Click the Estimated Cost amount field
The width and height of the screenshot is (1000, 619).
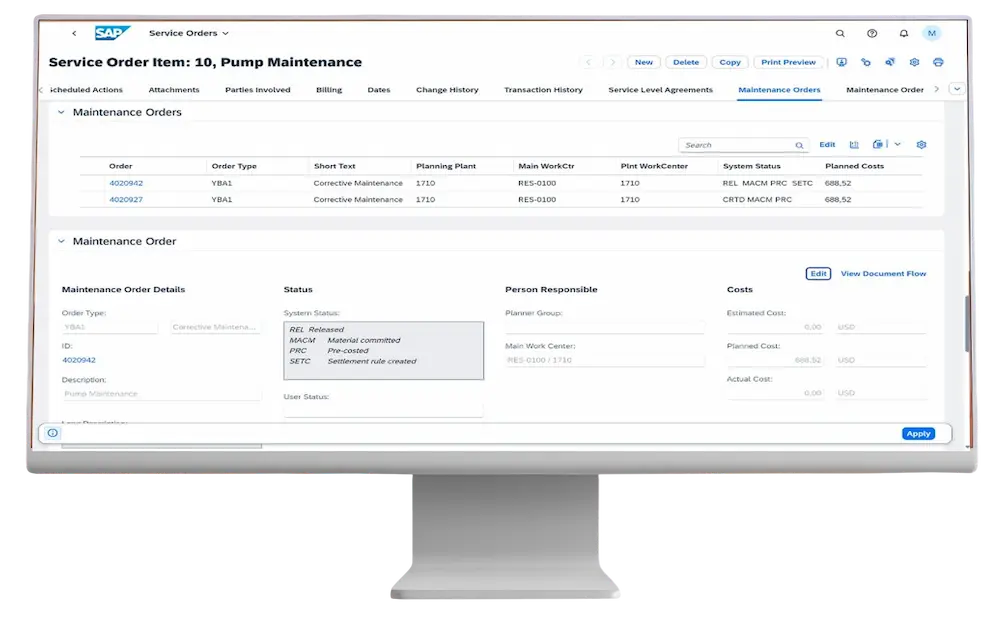click(x=776, y=327)
